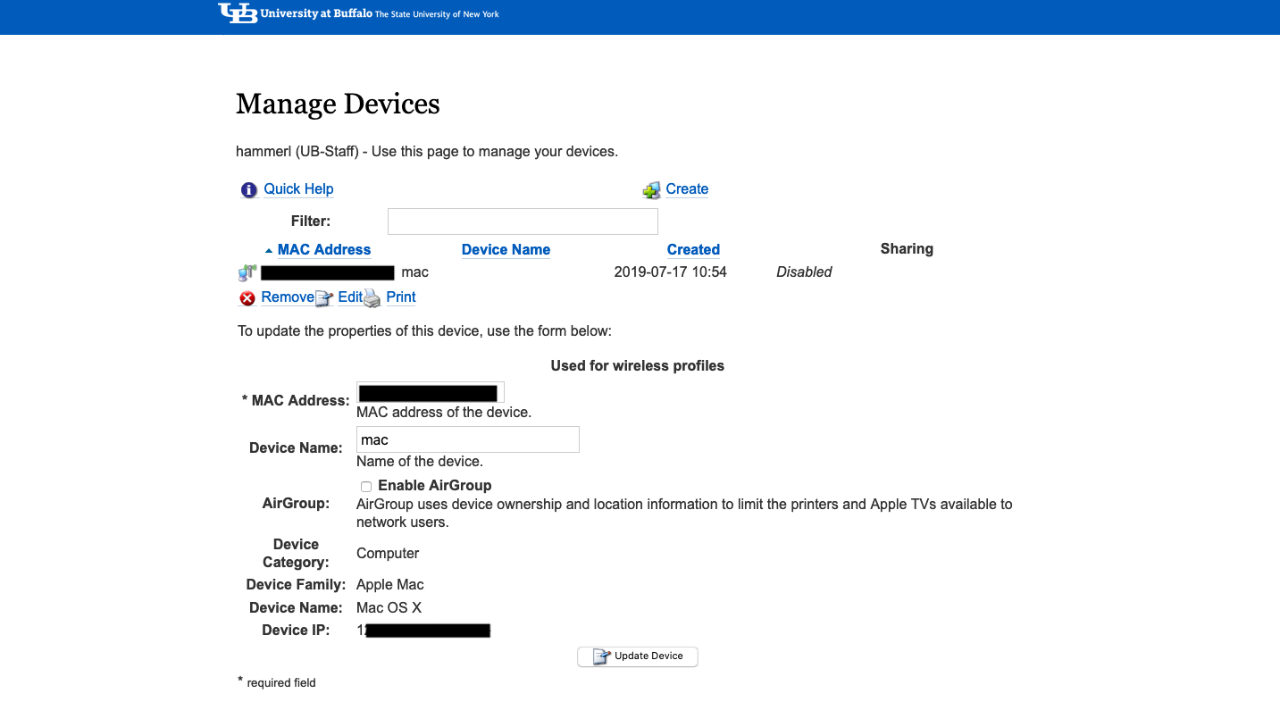Click the blue Quick Help info icon
The width and height of the screenshot is (1280, 702).
click(249, 190)
